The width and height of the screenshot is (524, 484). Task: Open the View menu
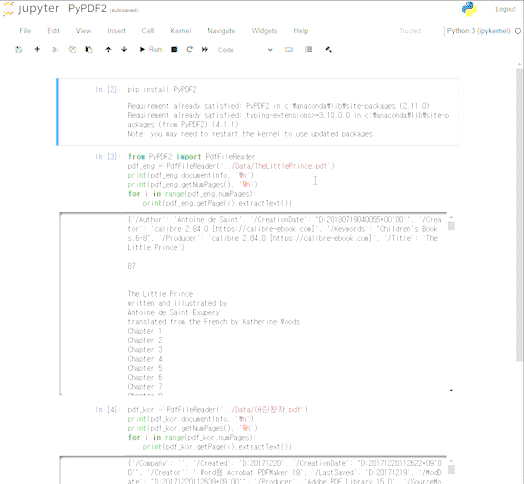[x=83, y=31]
